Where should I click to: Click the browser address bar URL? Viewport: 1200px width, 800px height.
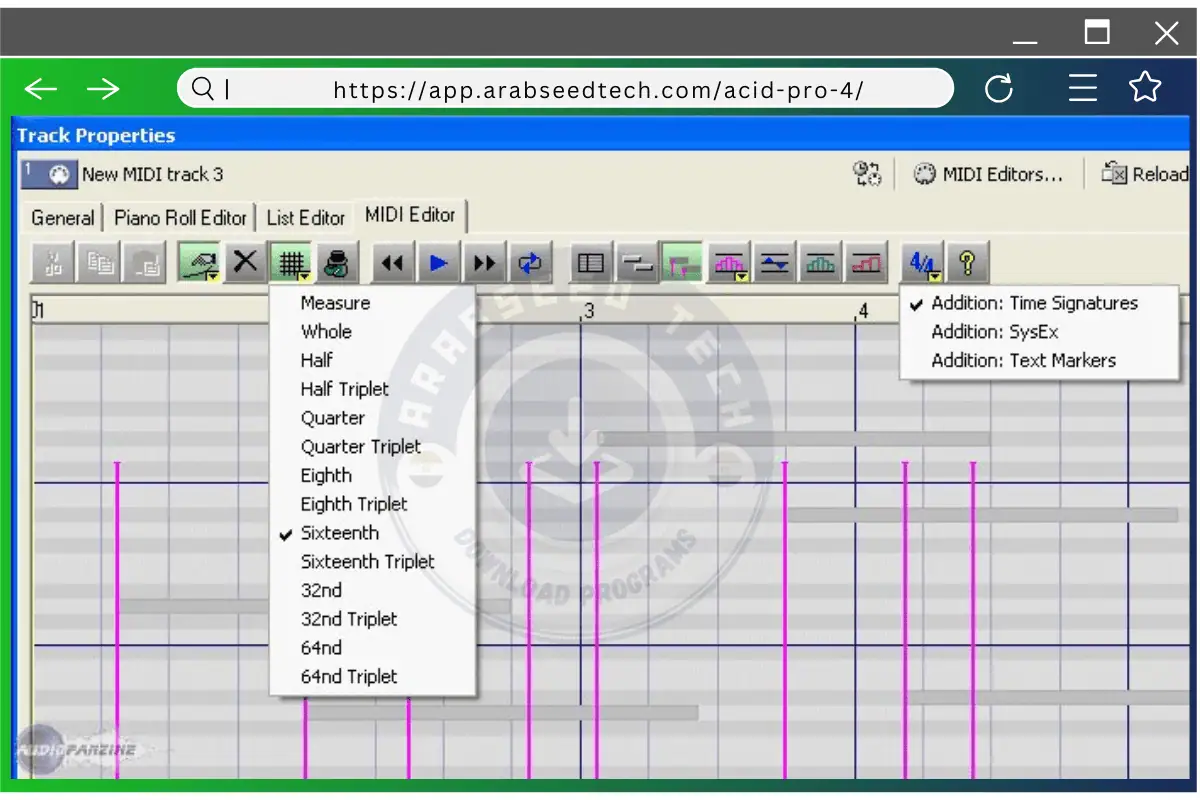[x=597, y=90]
